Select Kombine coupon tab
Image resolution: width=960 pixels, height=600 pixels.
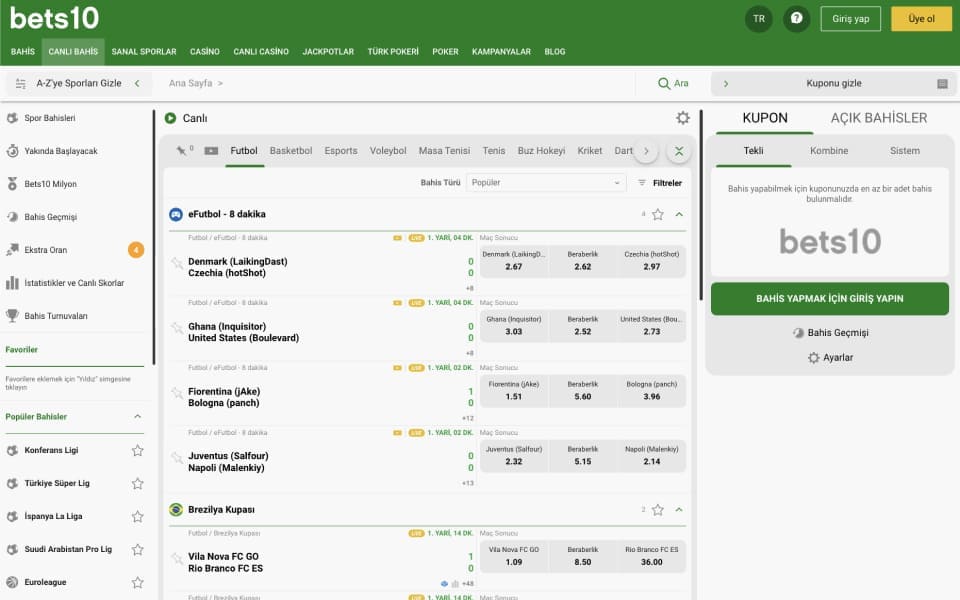click(829, 151)
